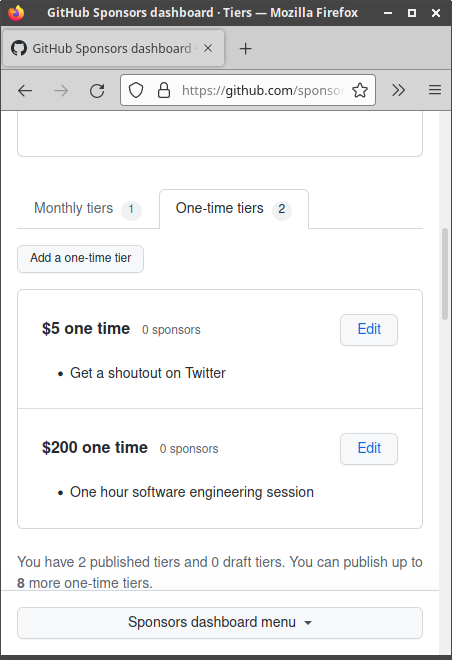Click the Firefox logo in title bar
The width and height of the screenshot is (452, 660).
[16, 13]
